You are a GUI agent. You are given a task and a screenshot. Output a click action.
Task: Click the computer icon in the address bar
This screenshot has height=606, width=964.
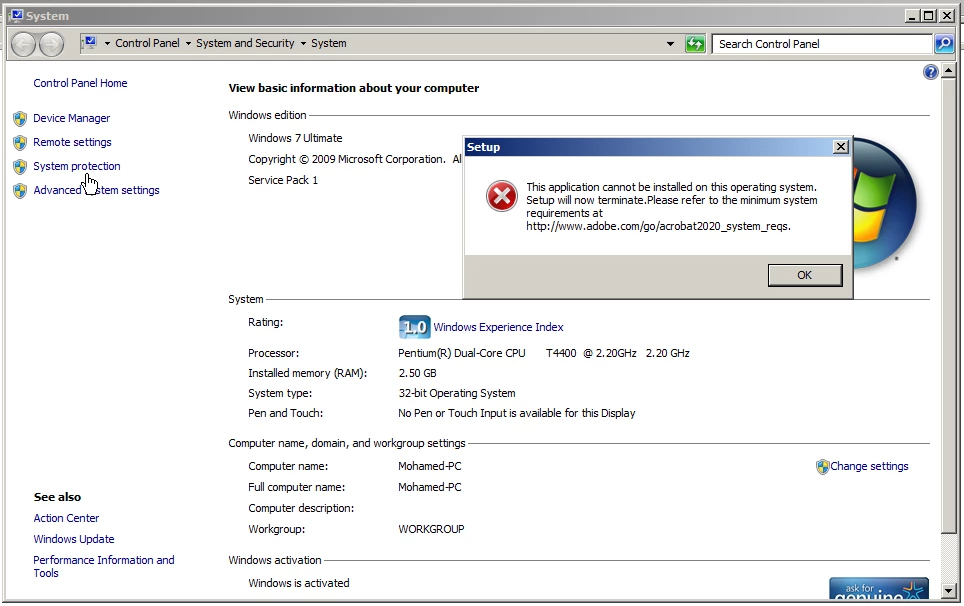90,42
